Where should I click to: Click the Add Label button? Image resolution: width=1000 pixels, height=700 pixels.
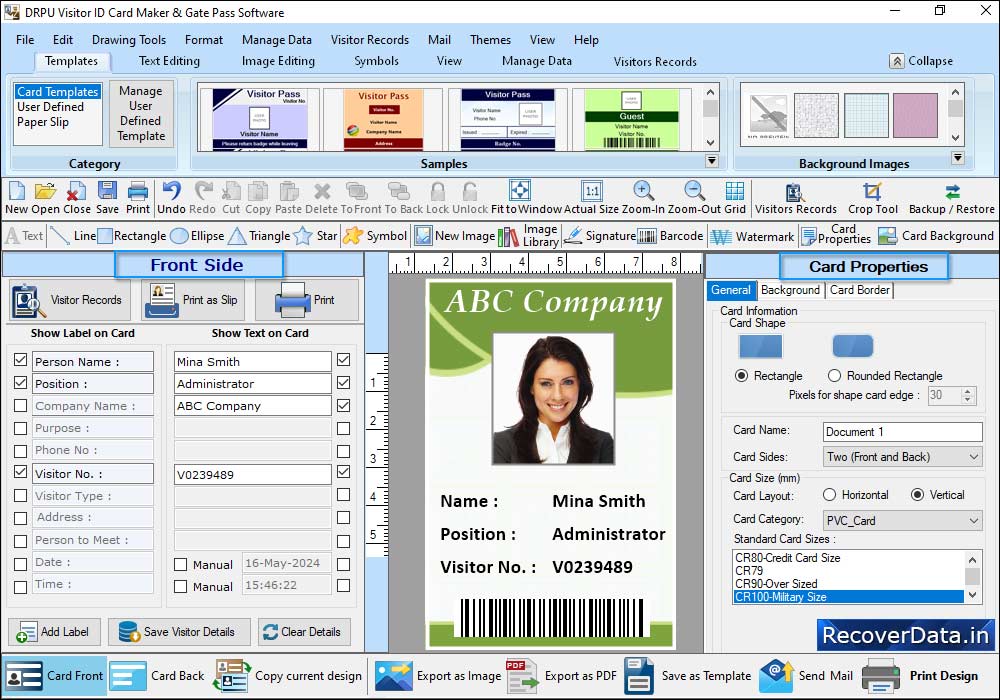(54, 632)
